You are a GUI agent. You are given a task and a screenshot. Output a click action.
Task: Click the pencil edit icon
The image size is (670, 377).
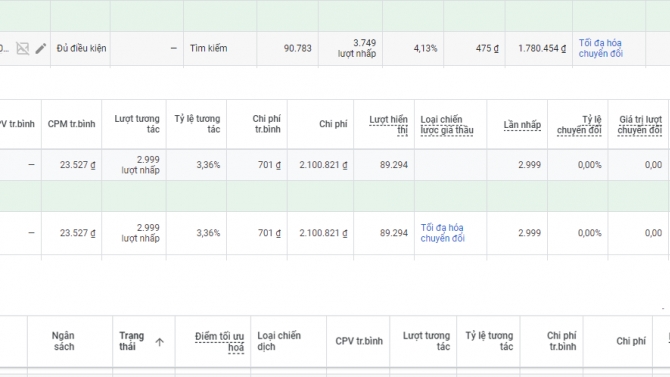(41, 48)
